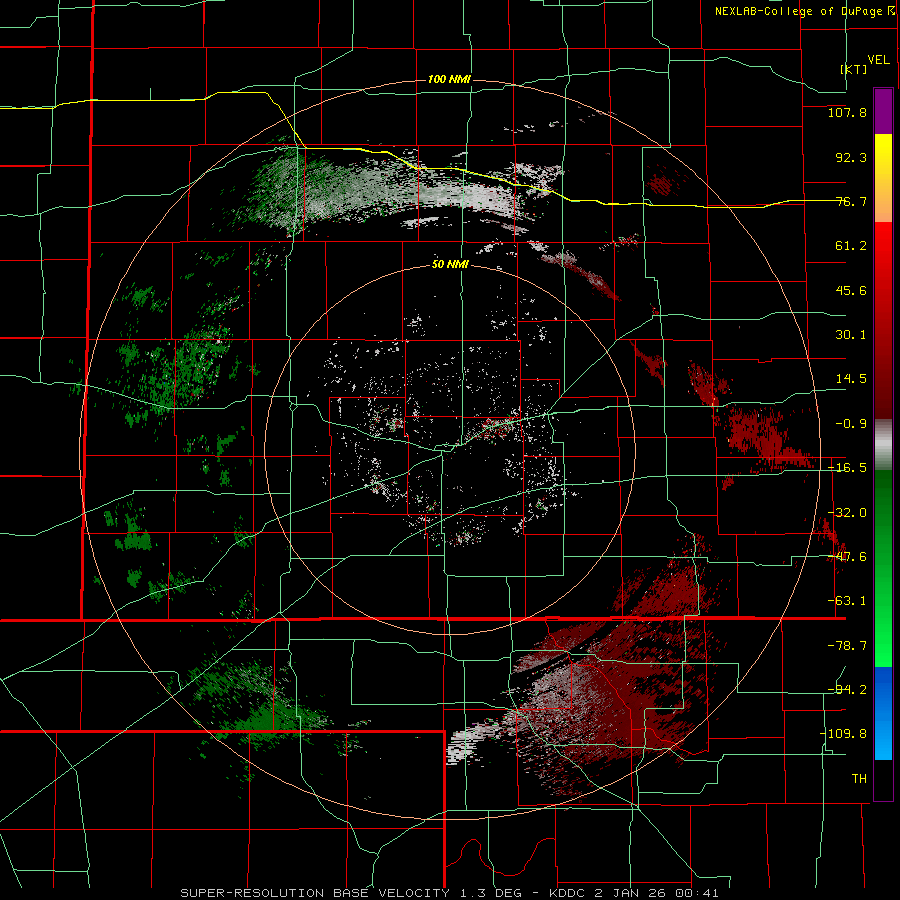Click the VEL legend title
The image size is (900, 900).
tap(878, 60)
